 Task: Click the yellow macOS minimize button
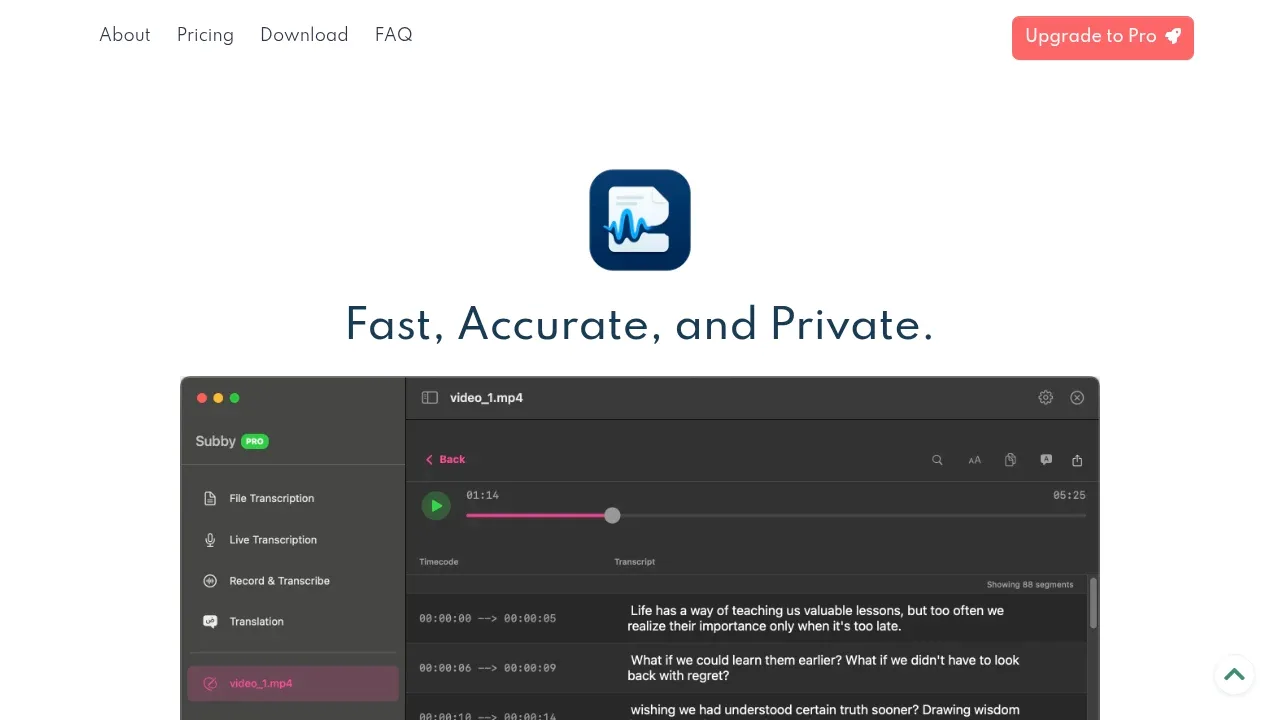coord(218,398)
